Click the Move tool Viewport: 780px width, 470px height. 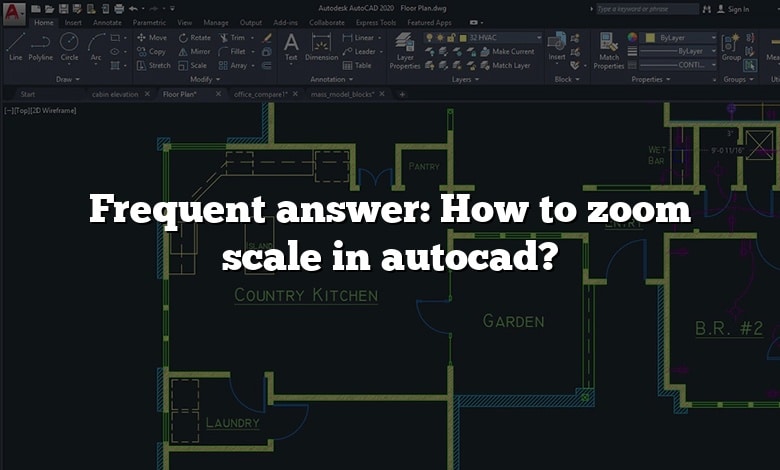click(152, 37)
